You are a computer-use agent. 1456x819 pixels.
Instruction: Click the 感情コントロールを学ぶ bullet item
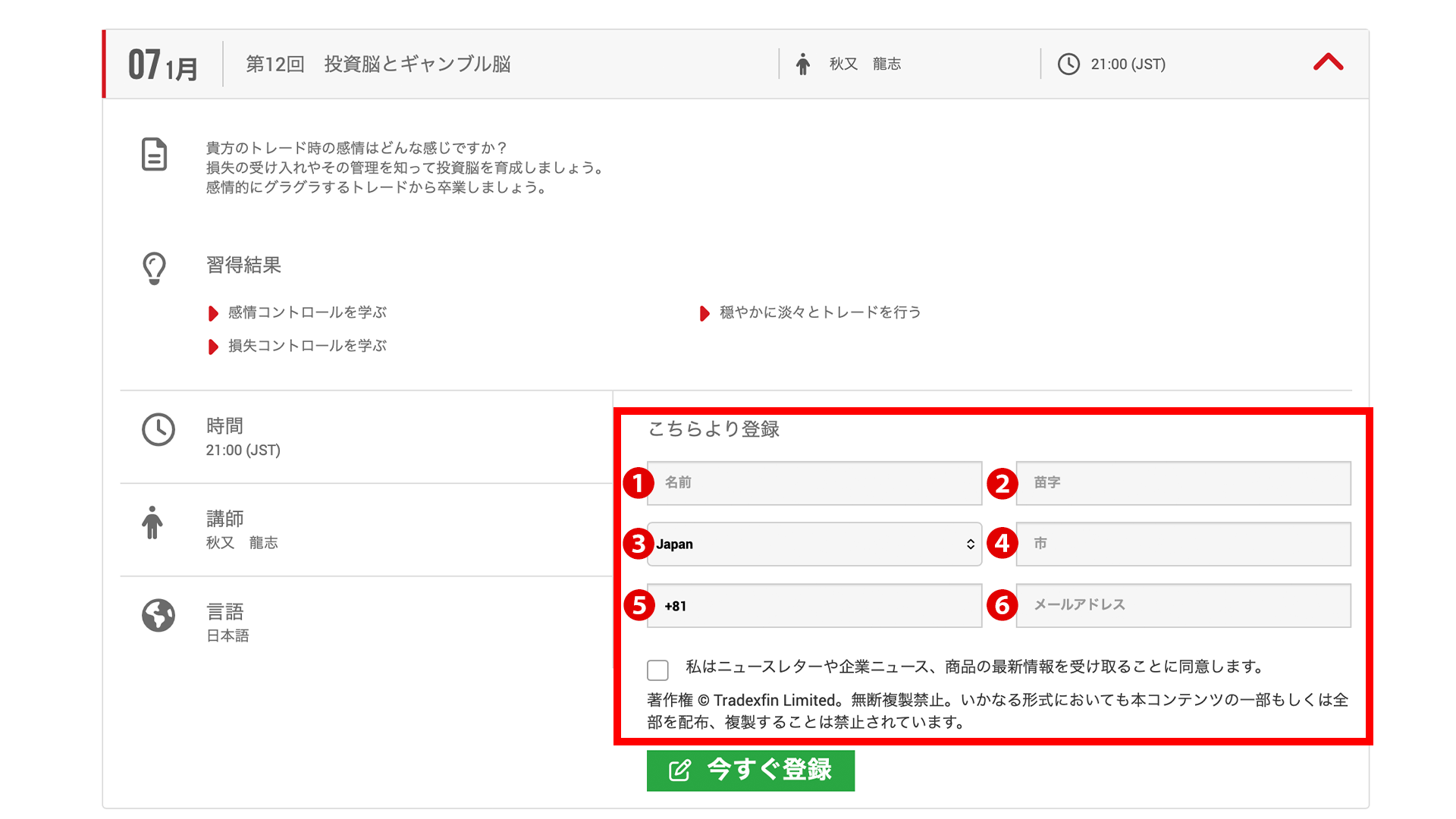pos(307,312)
